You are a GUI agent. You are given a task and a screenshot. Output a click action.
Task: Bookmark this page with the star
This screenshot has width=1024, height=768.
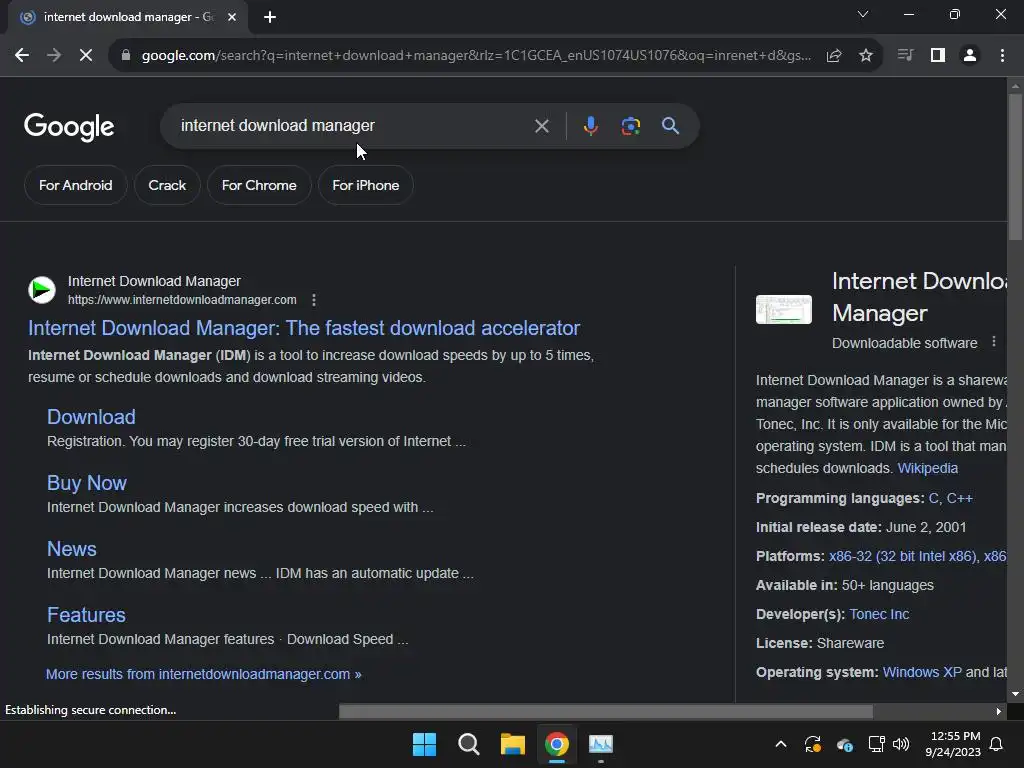coord(866,56)
